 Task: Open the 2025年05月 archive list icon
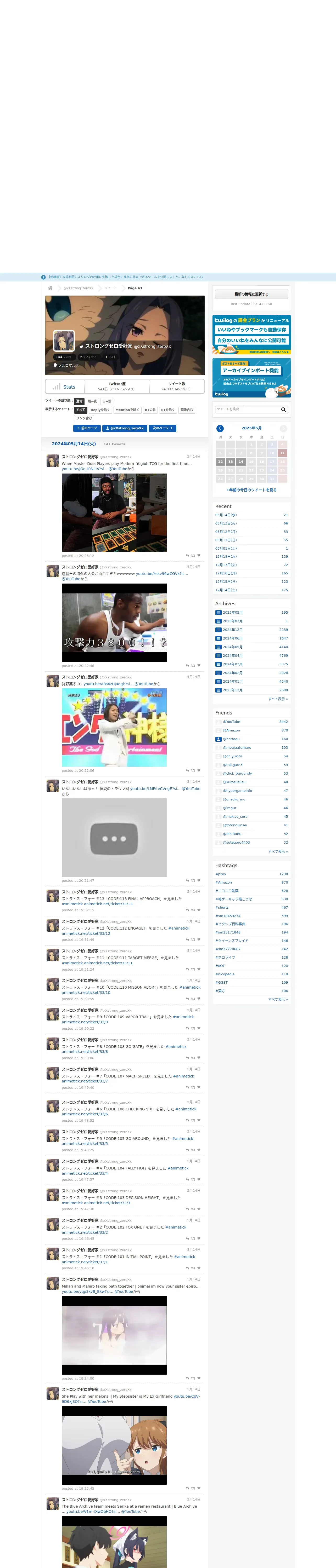pos(218,612)
